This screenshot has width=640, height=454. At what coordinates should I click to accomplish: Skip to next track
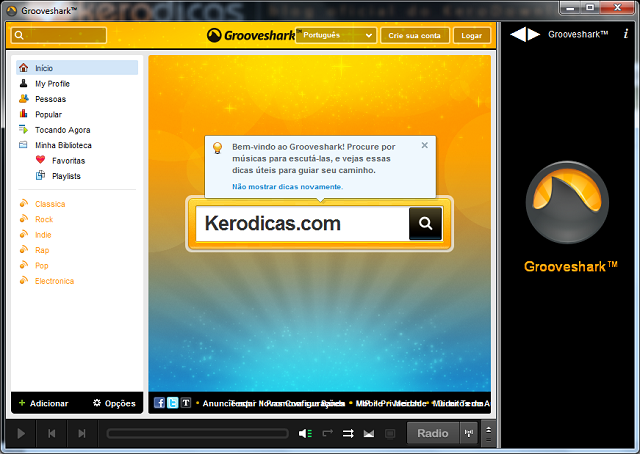click(82, 433)
